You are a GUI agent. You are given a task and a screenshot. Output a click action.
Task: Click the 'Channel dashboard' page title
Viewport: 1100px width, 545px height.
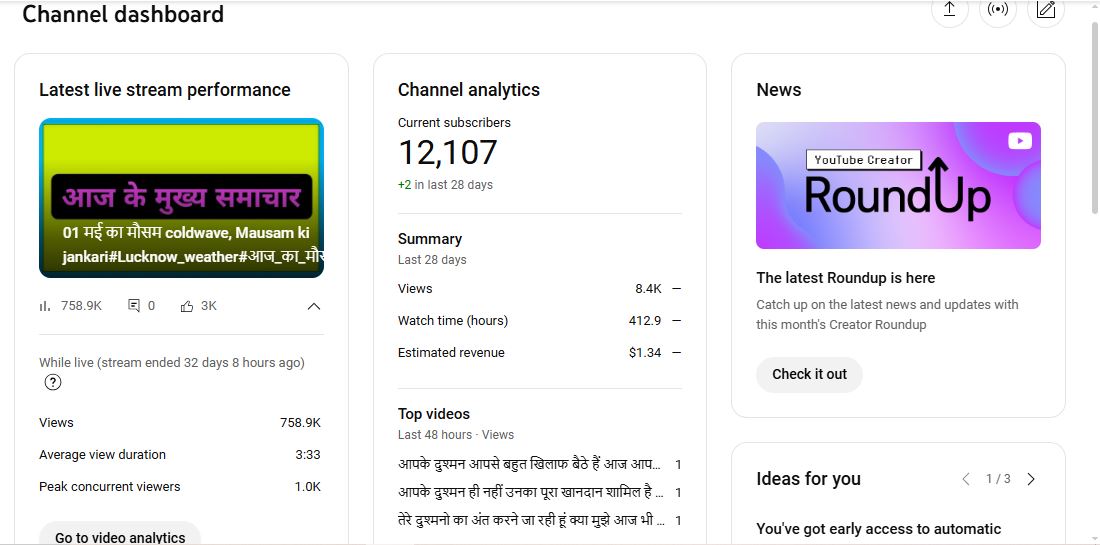tap(123, 14)
